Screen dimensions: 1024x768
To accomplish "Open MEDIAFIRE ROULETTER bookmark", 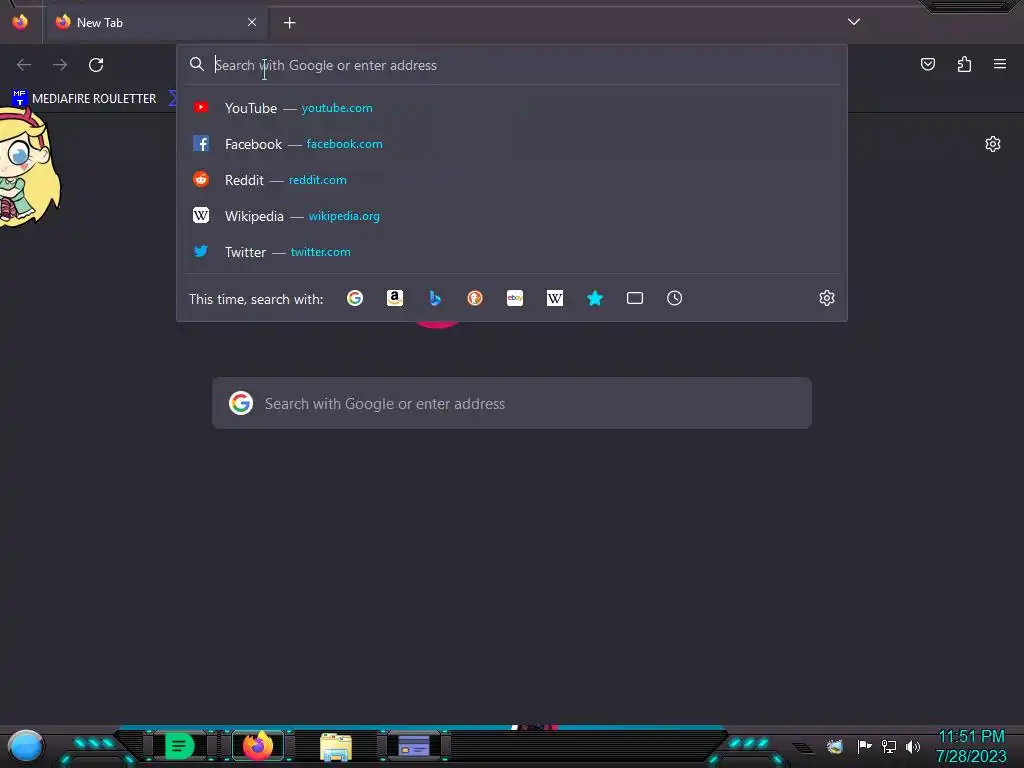I will (85, 99).
